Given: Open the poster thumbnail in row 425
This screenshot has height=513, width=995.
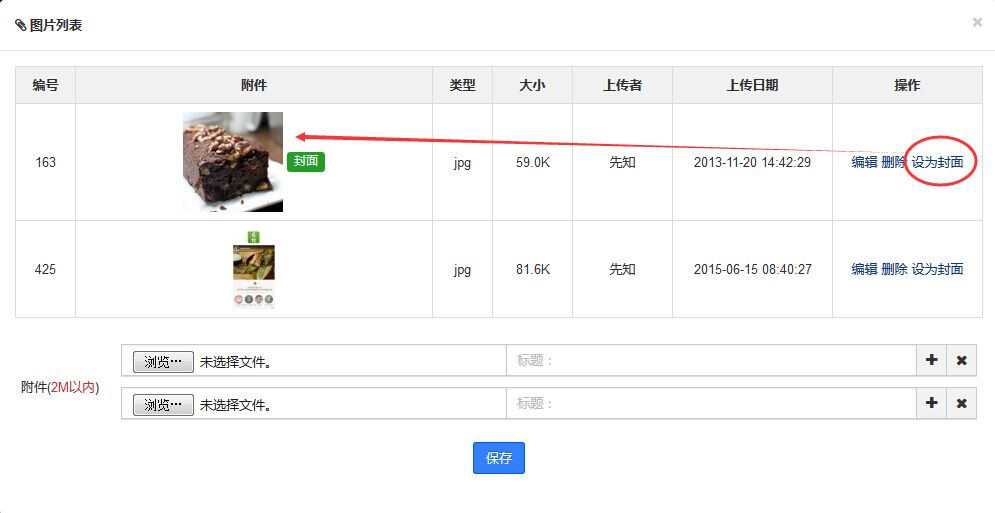Looking at the screenshot, I should pyautogui.click(x=254, y=270).
